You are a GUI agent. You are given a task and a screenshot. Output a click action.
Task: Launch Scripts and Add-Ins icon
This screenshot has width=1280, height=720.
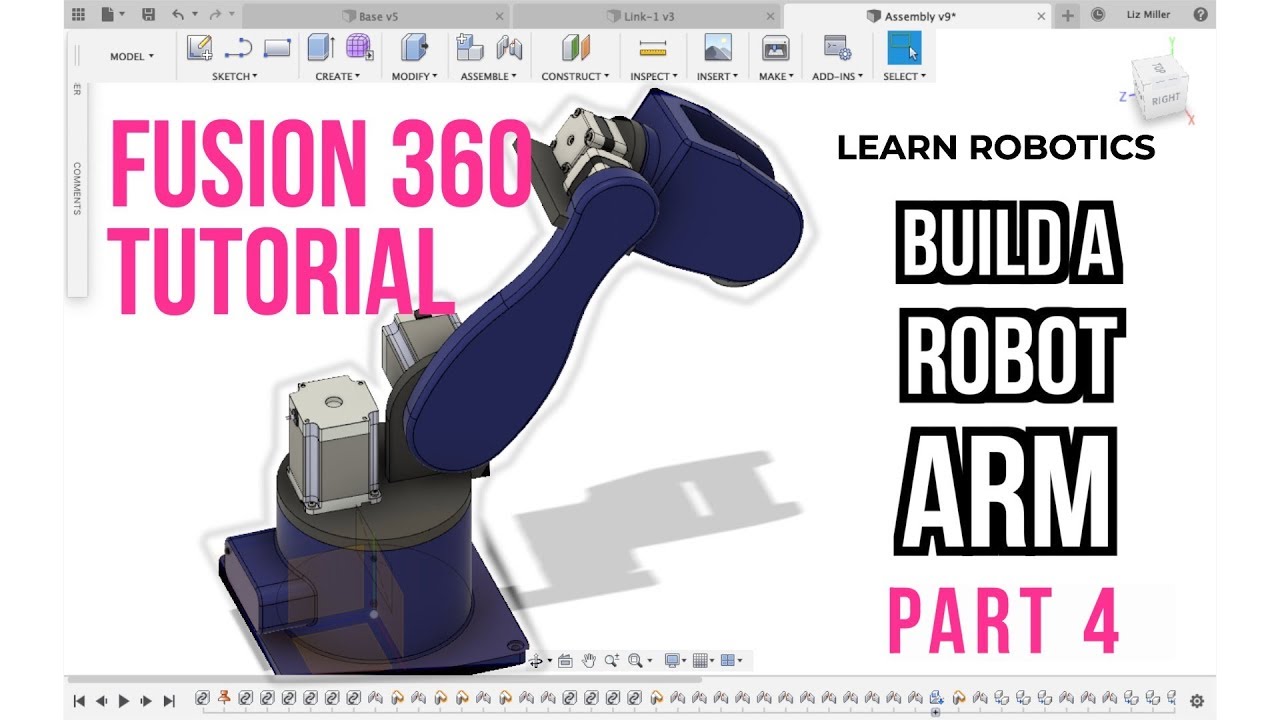pos(836,48)
